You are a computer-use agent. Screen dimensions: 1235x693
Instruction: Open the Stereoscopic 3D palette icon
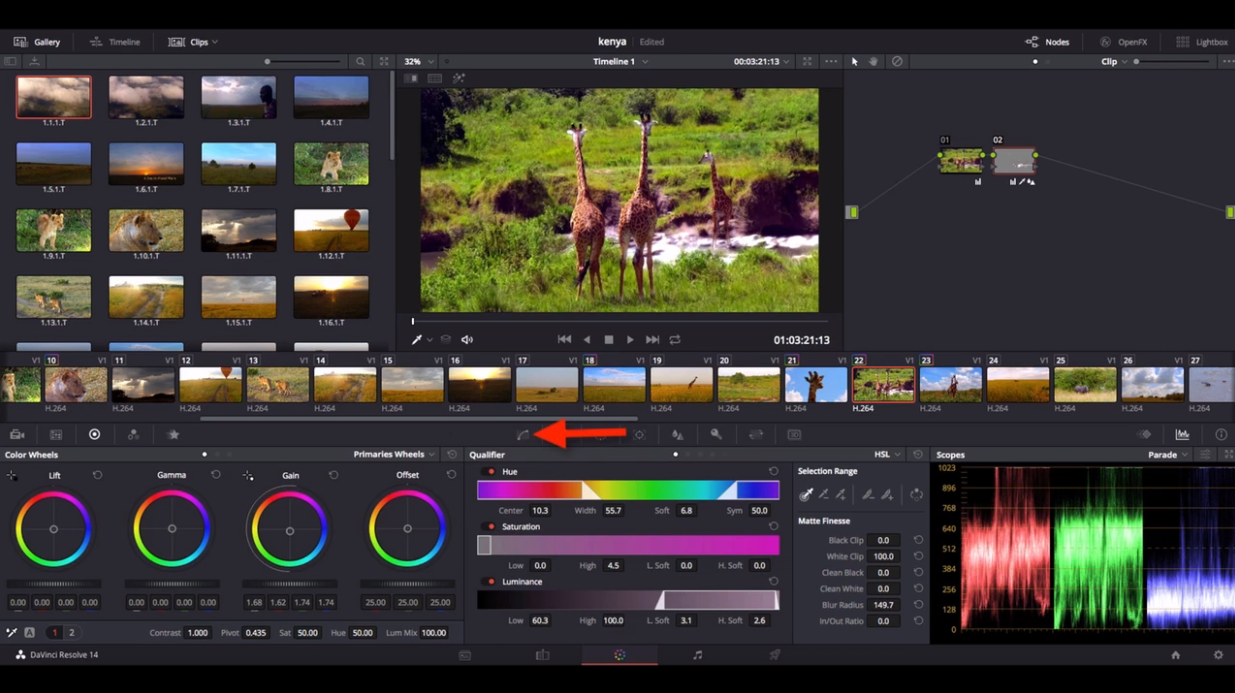(x=794, y=435)
